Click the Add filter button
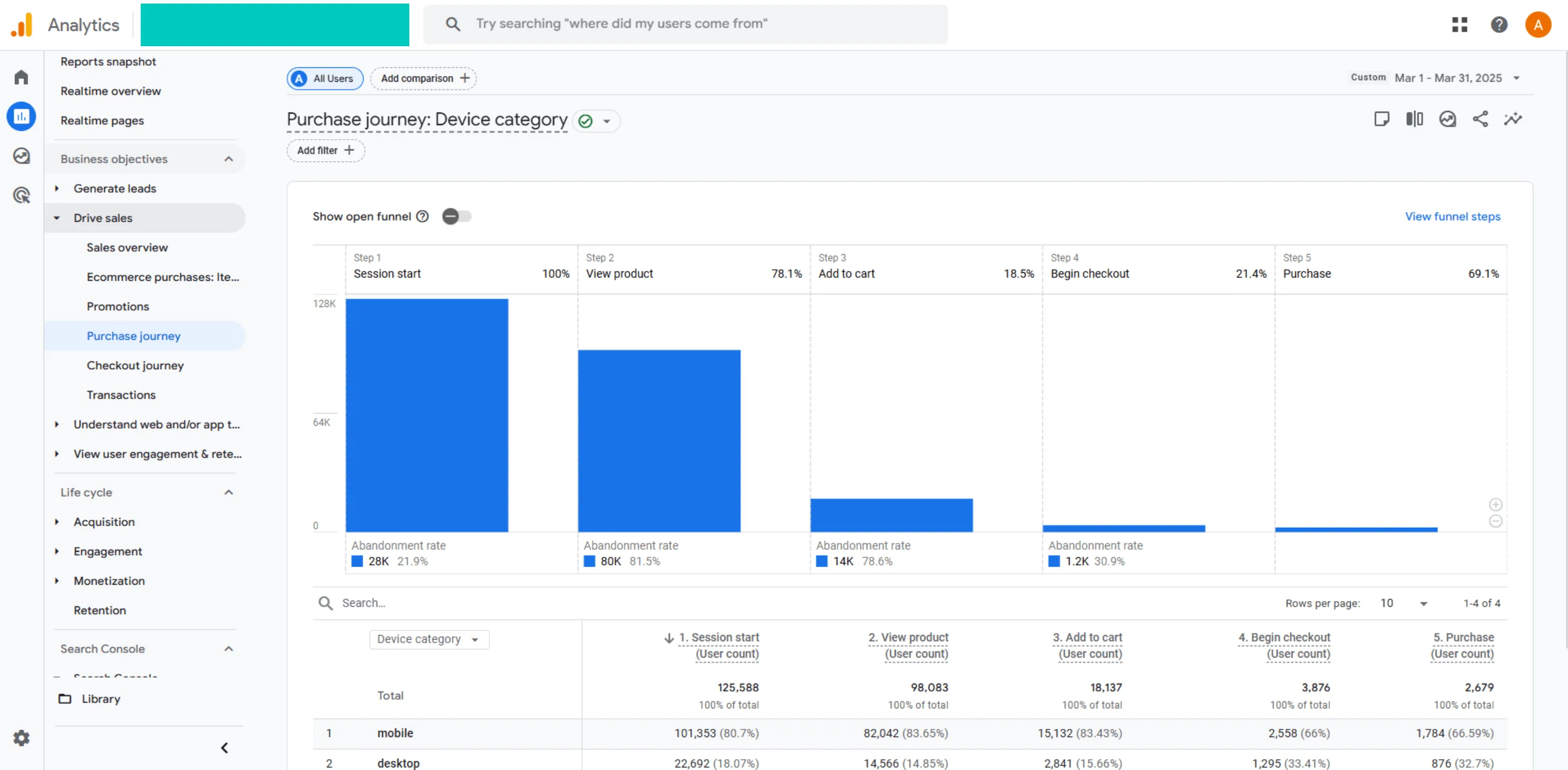Viewport: 1568px width, 770px height. tap(326, 151)
